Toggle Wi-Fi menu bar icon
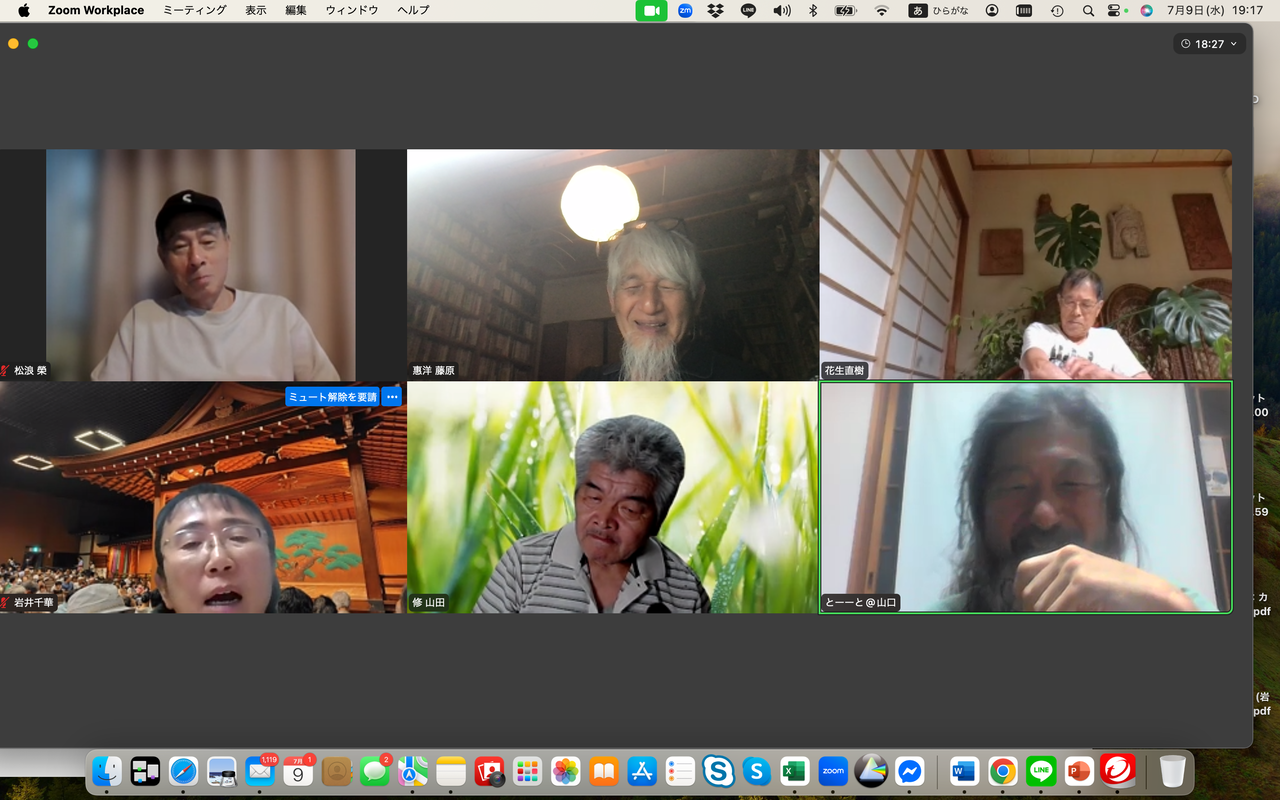Screen dimensions: 1280x800 click(881, 10)
